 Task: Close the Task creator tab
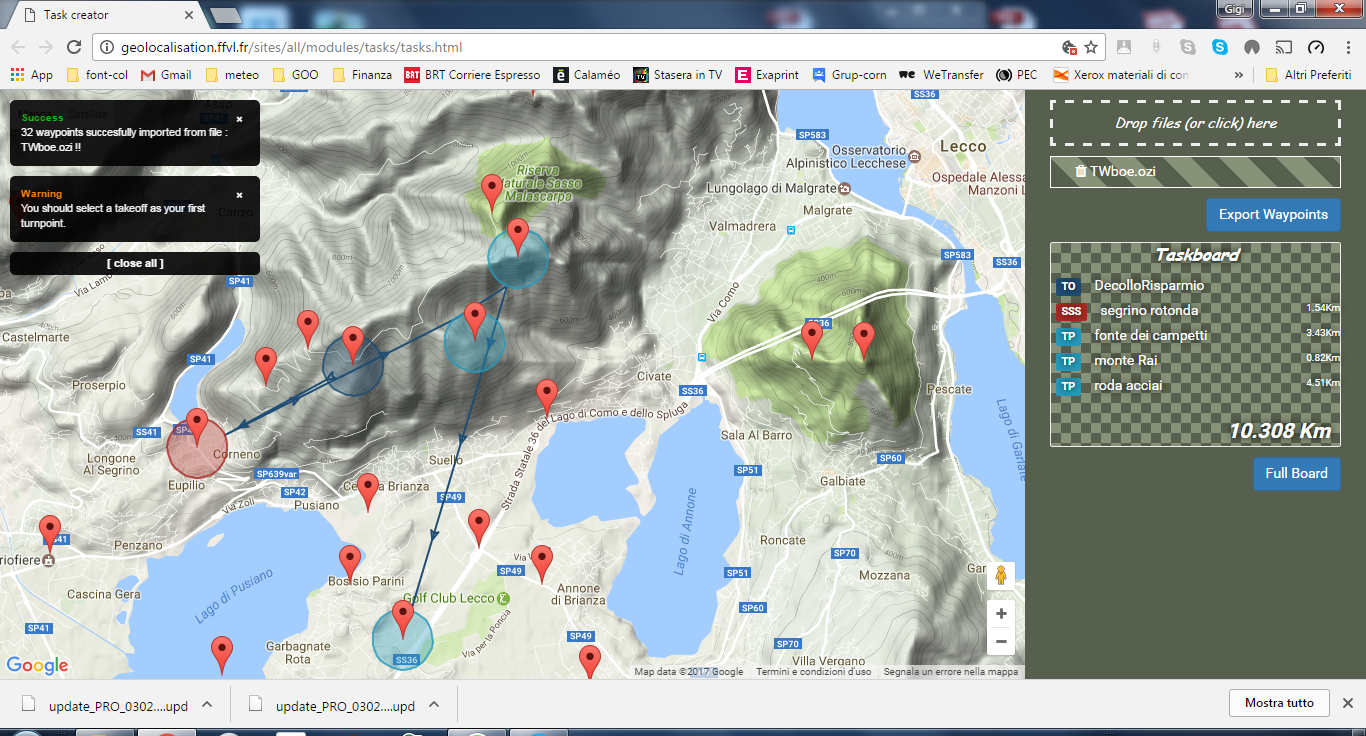click(x=190, y=15)
